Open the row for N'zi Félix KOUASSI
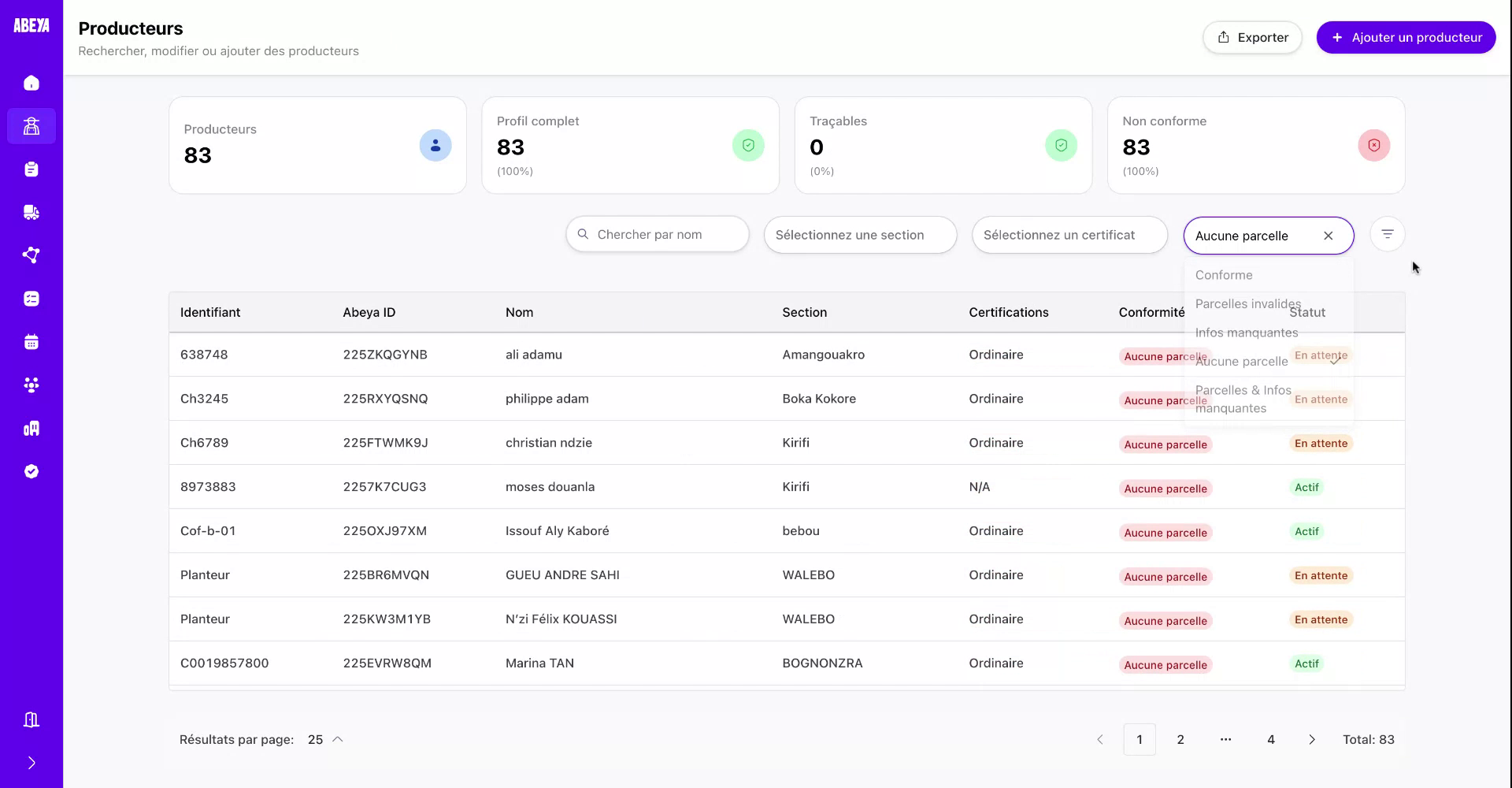The width and height of the screenshot is (1512, 788). click(x=787, y=619)
